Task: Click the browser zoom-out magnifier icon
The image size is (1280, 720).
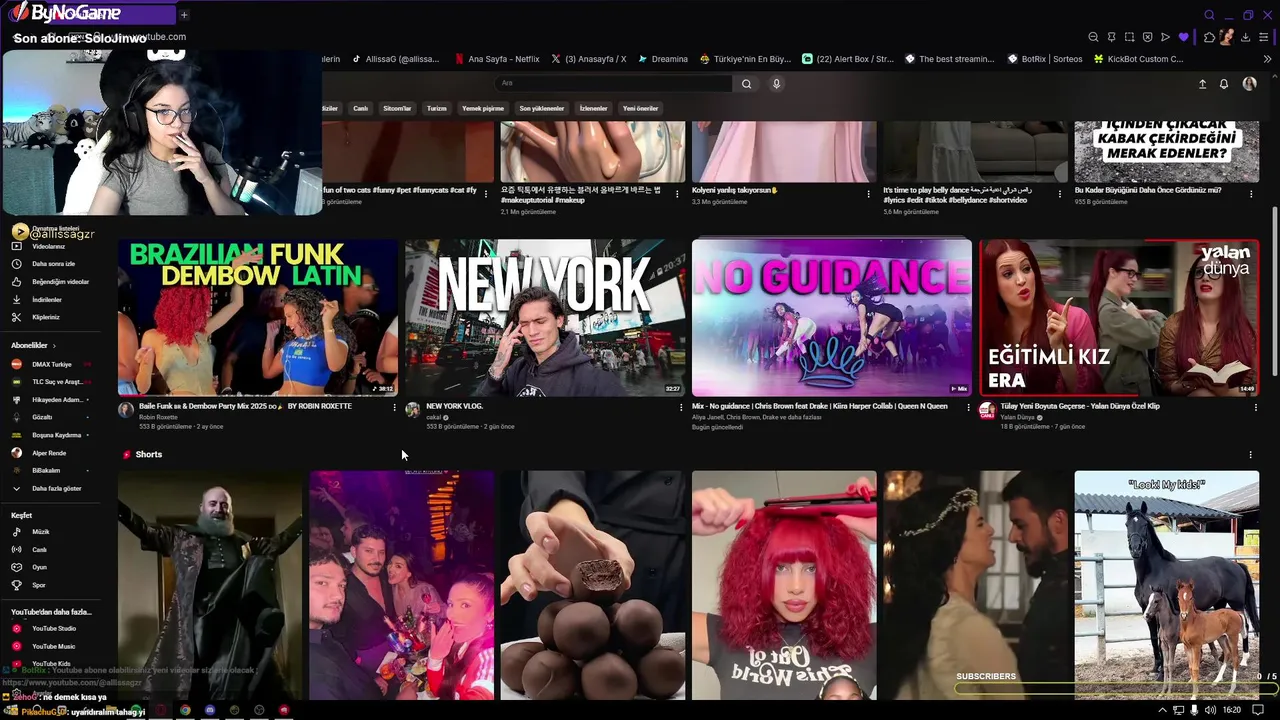Action: (x=1093, y=37)
